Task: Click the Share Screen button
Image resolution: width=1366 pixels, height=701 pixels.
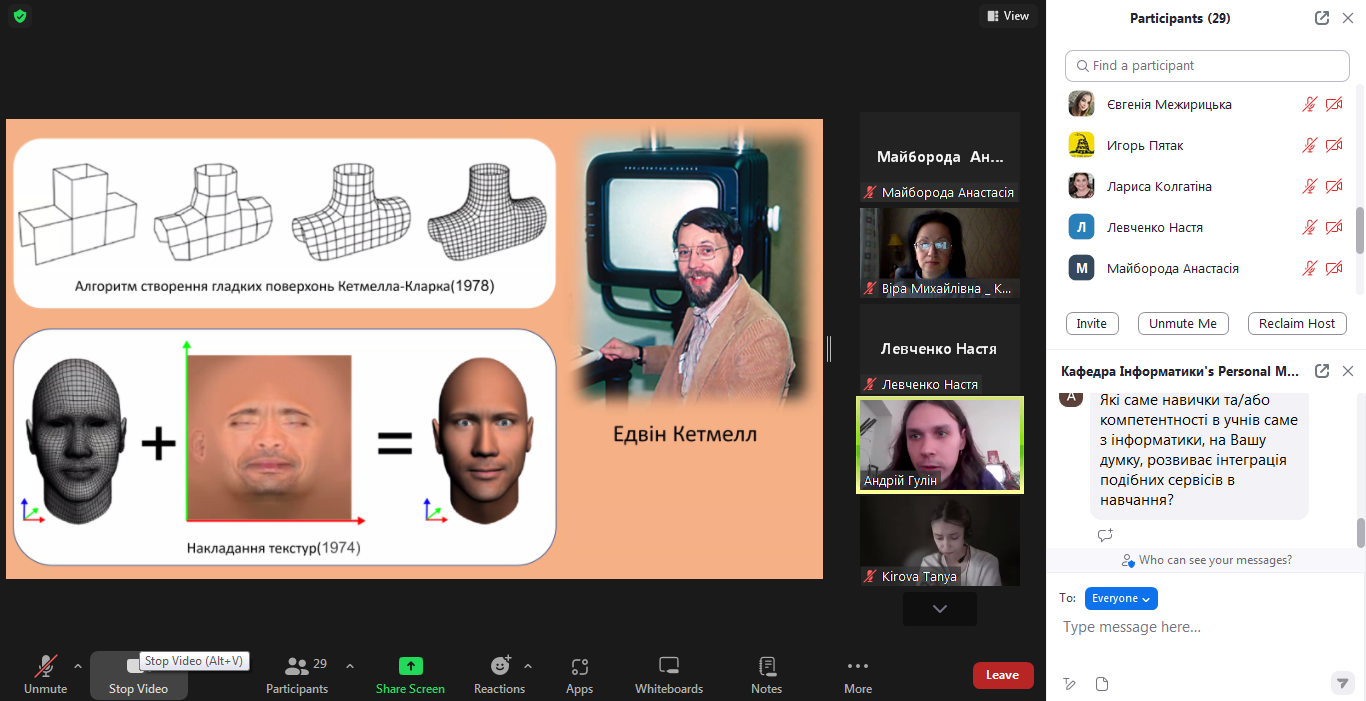Action: (410, 675)
